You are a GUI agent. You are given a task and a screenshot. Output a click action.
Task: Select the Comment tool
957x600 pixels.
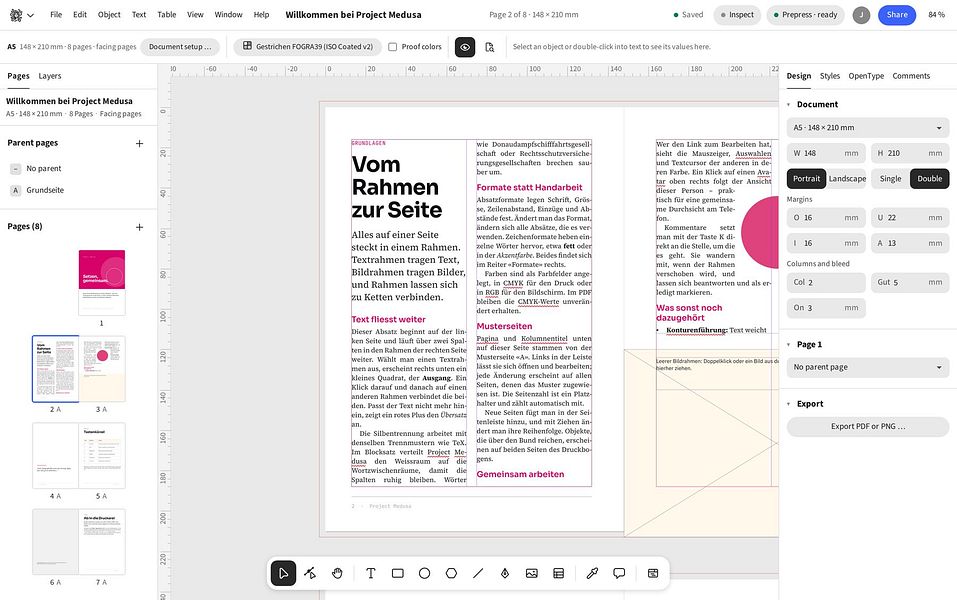[619, 573]
